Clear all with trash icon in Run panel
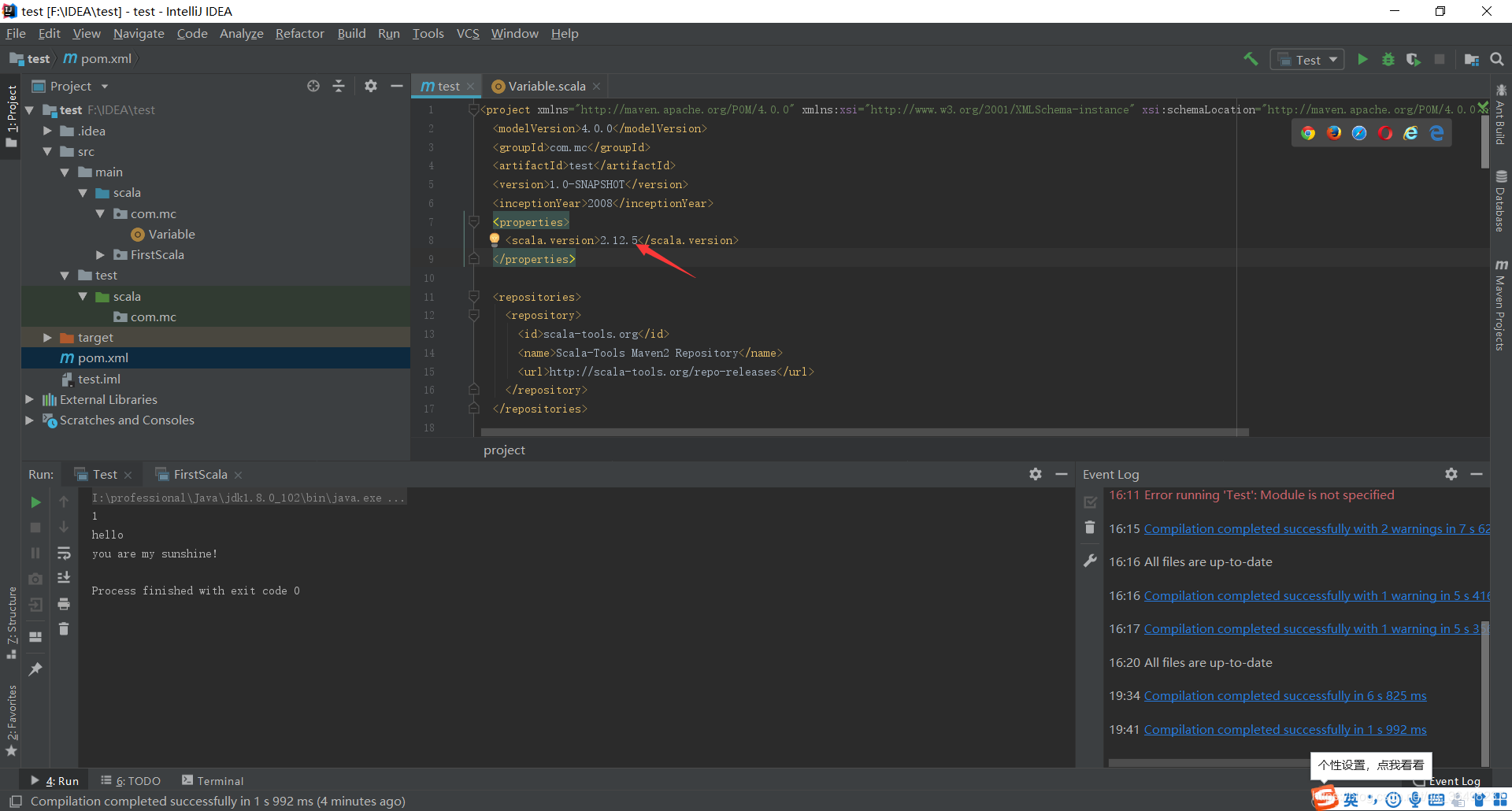This screenshot has width=1512, height=811. click(x=64, y=629)
